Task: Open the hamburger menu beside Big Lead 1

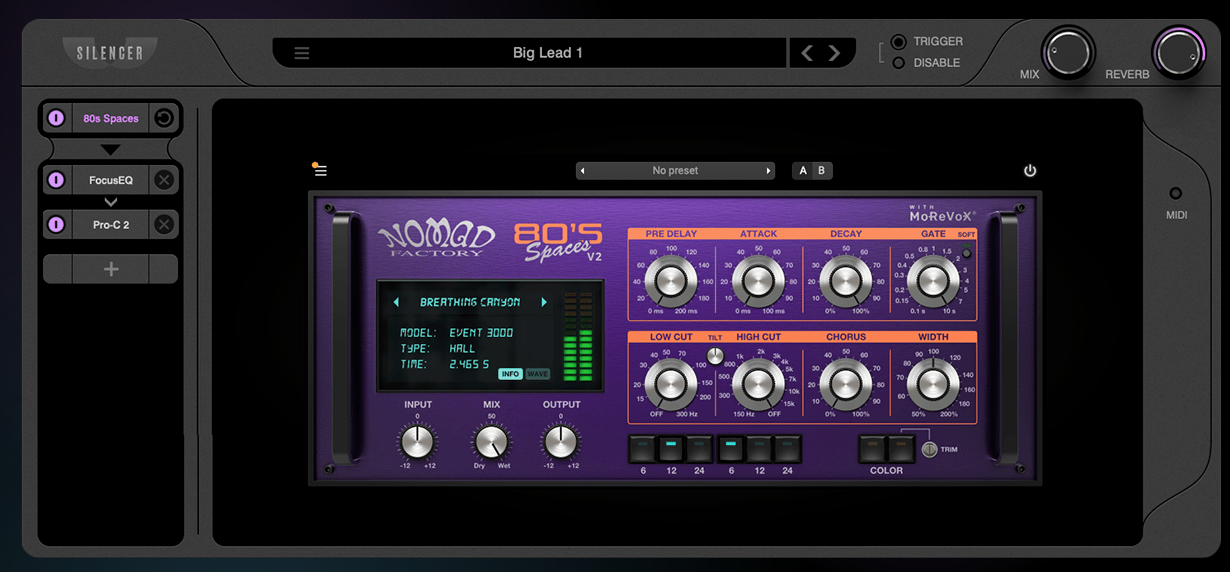Action: [301, 54]
